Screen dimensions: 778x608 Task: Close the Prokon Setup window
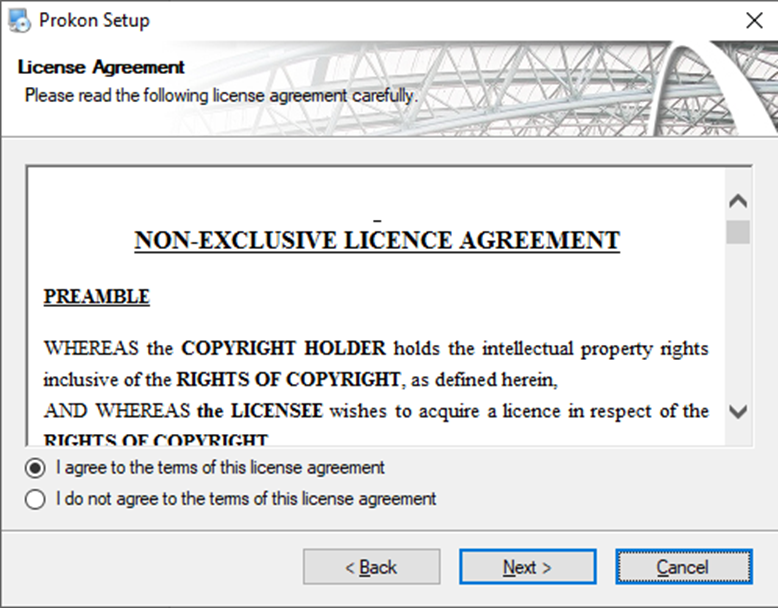coord(754,20)
